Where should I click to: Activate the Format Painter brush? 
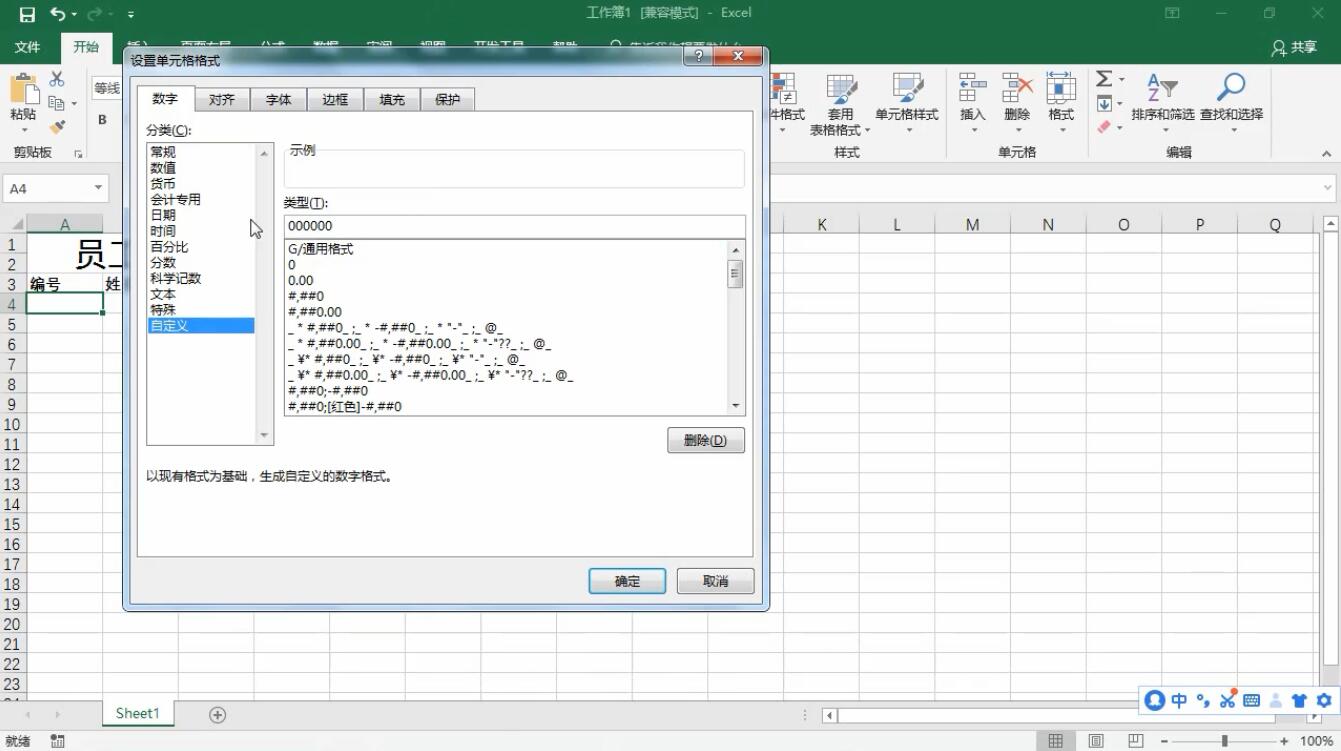(57, 127)
